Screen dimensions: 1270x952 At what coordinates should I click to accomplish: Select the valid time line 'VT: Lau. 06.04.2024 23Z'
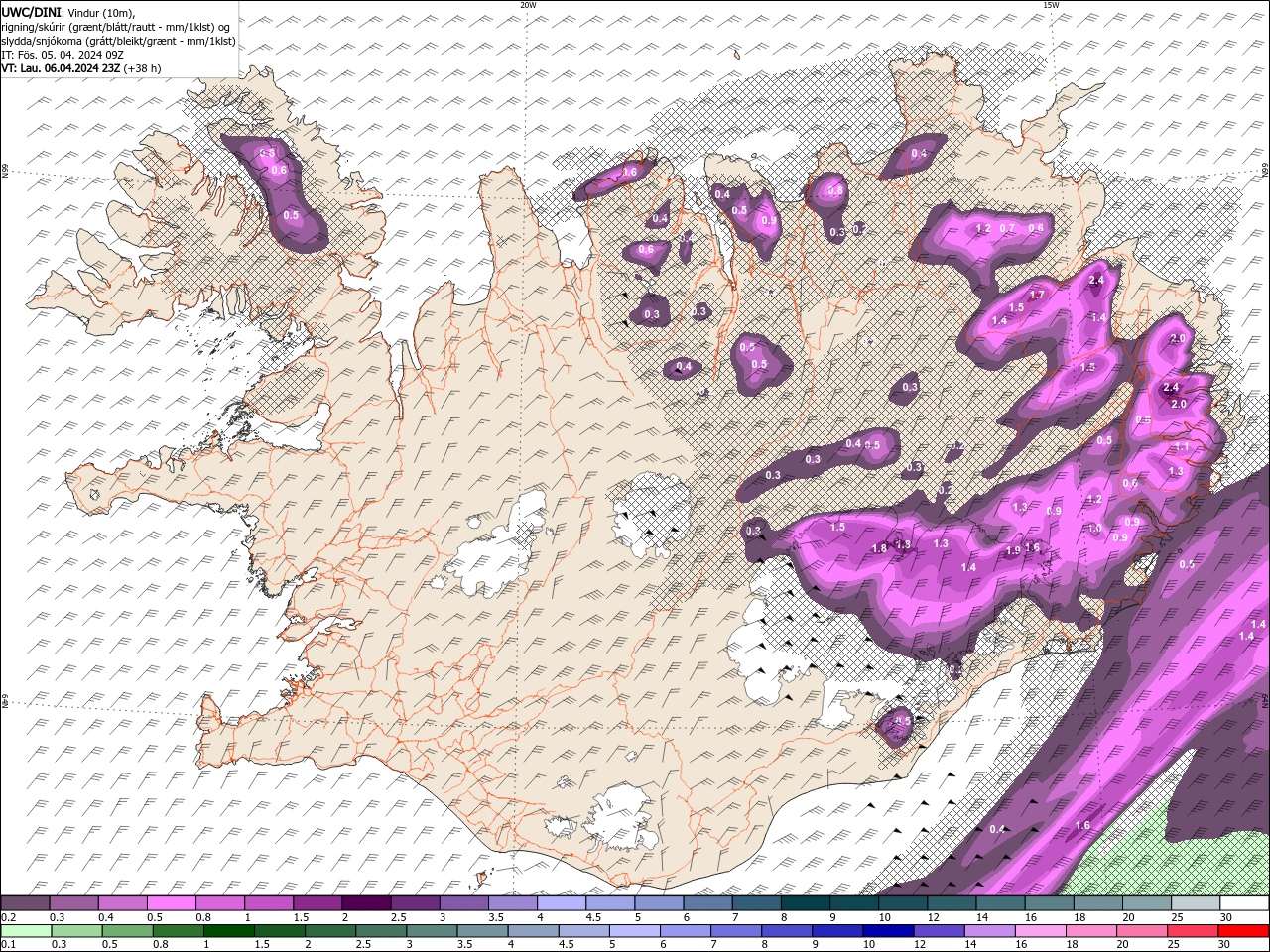[x=62, y=68]
